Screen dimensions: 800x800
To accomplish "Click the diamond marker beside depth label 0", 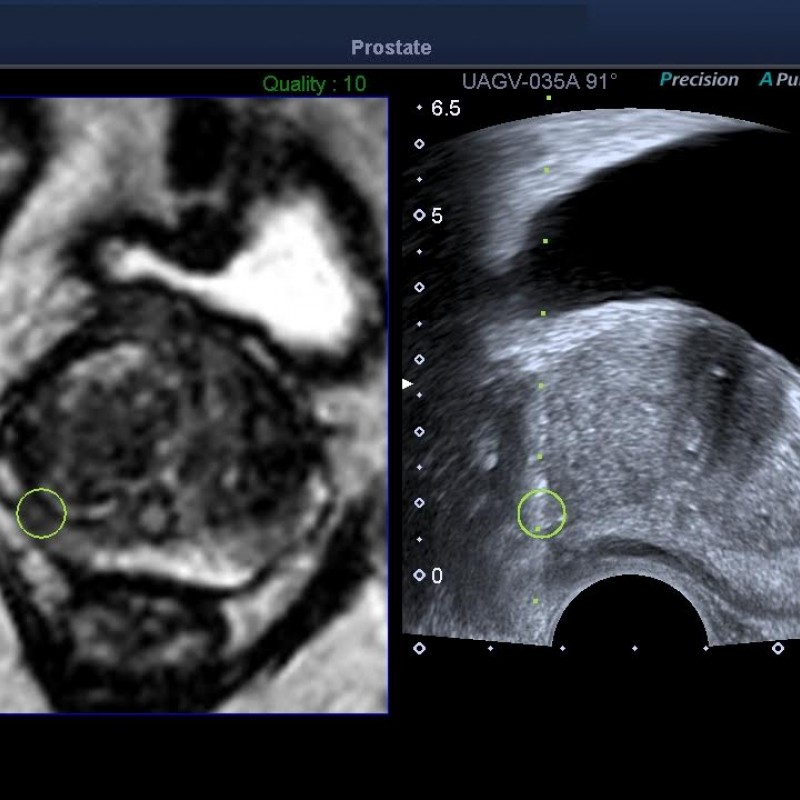I will pos(419,576).
